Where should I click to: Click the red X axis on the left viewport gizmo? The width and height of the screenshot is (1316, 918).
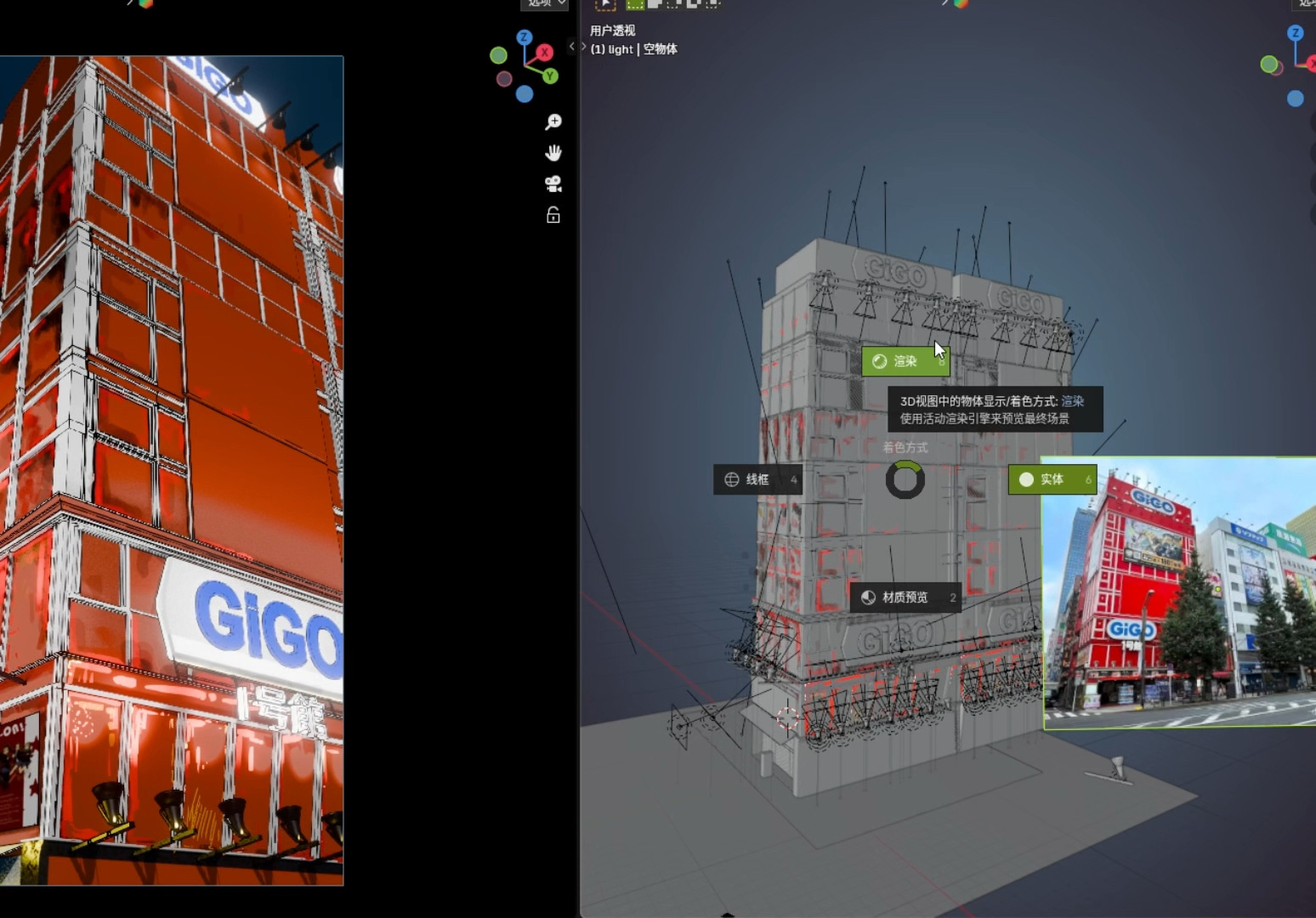(x=545, y=52)
